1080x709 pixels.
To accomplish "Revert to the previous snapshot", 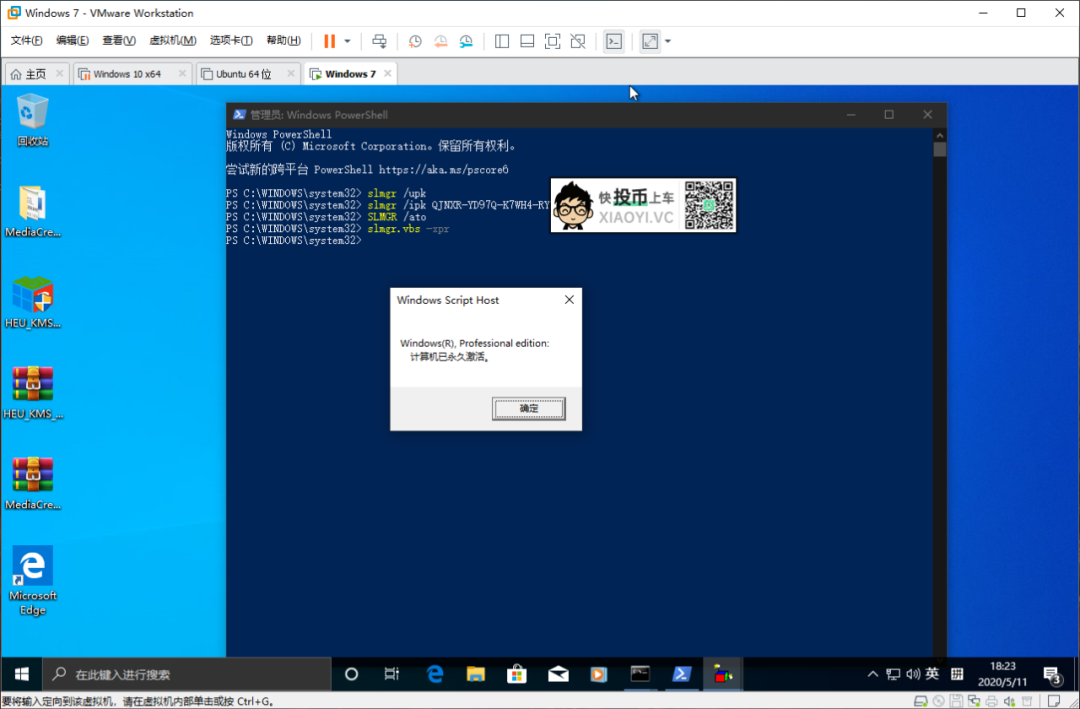I will (x=441, y=41).
